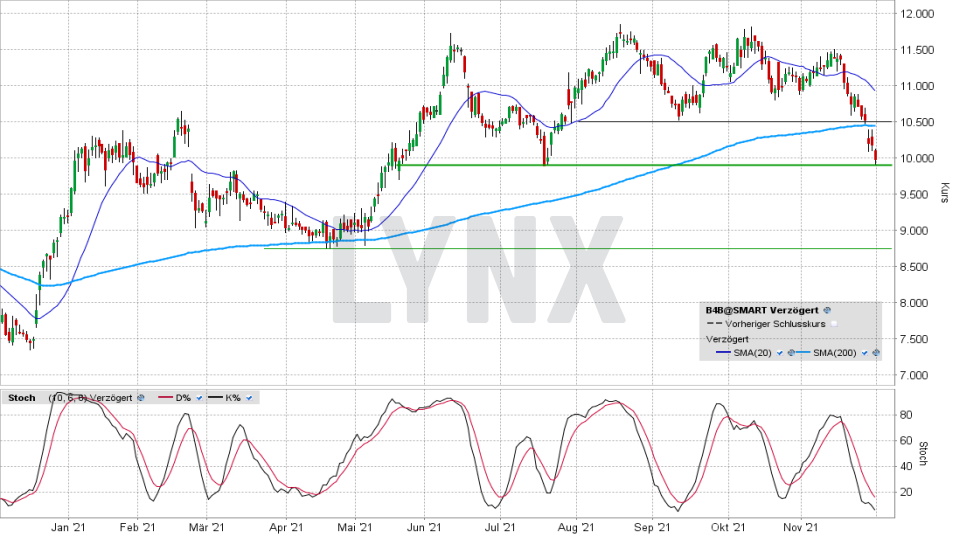The width and height of the screenshot is (960, 540).
Task: Click the 10.500 price axis label
Action: [917, 122]
